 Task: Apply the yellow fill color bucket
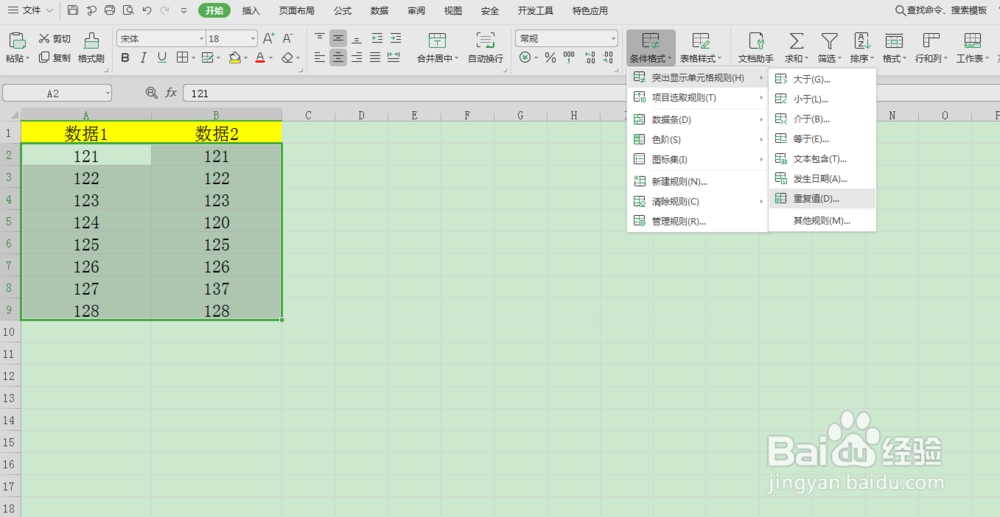235,58
